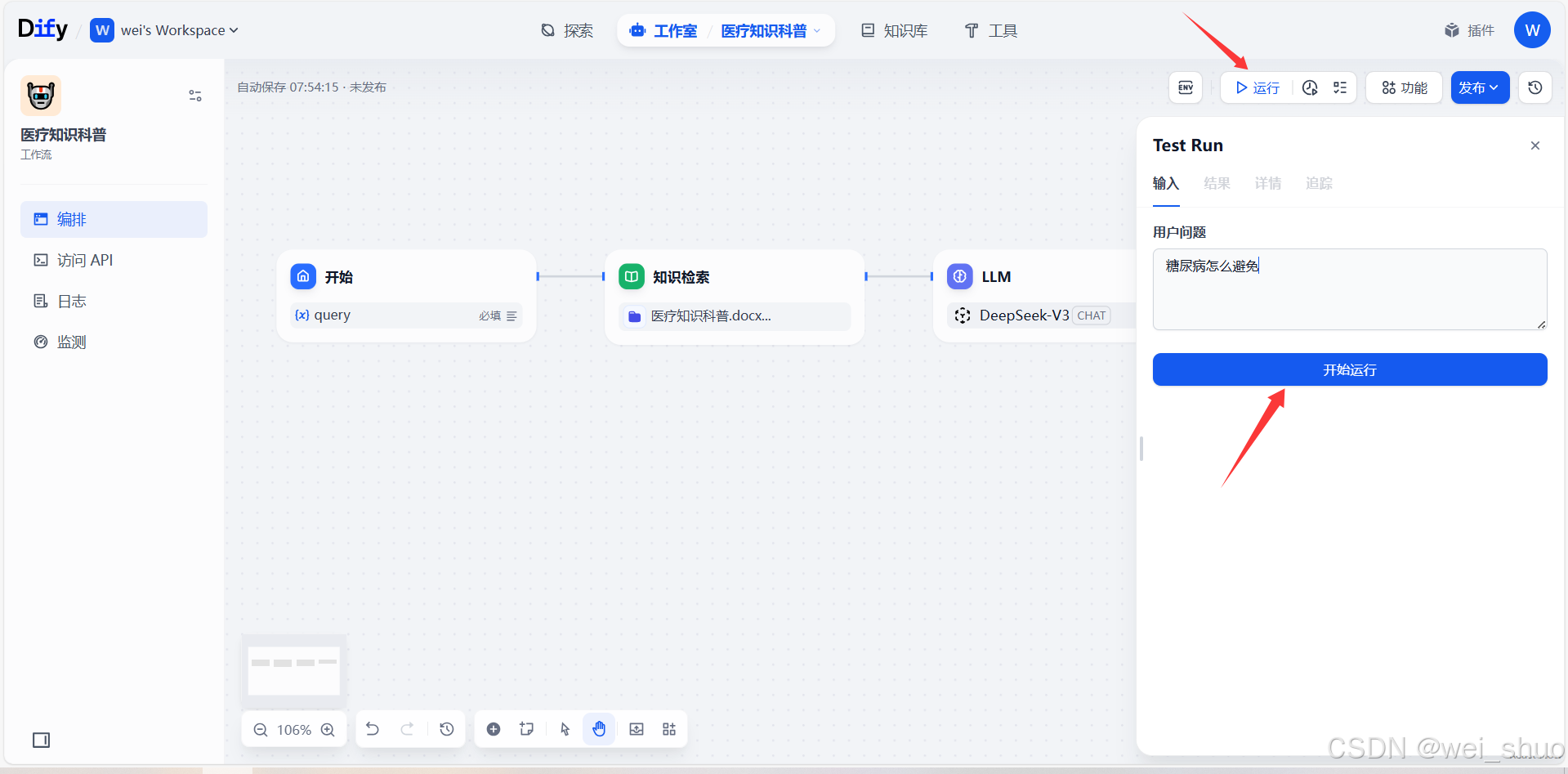Select the 知识检索 node icon
This screenshot has width=1568, height=774.
(x=632, y=276)
